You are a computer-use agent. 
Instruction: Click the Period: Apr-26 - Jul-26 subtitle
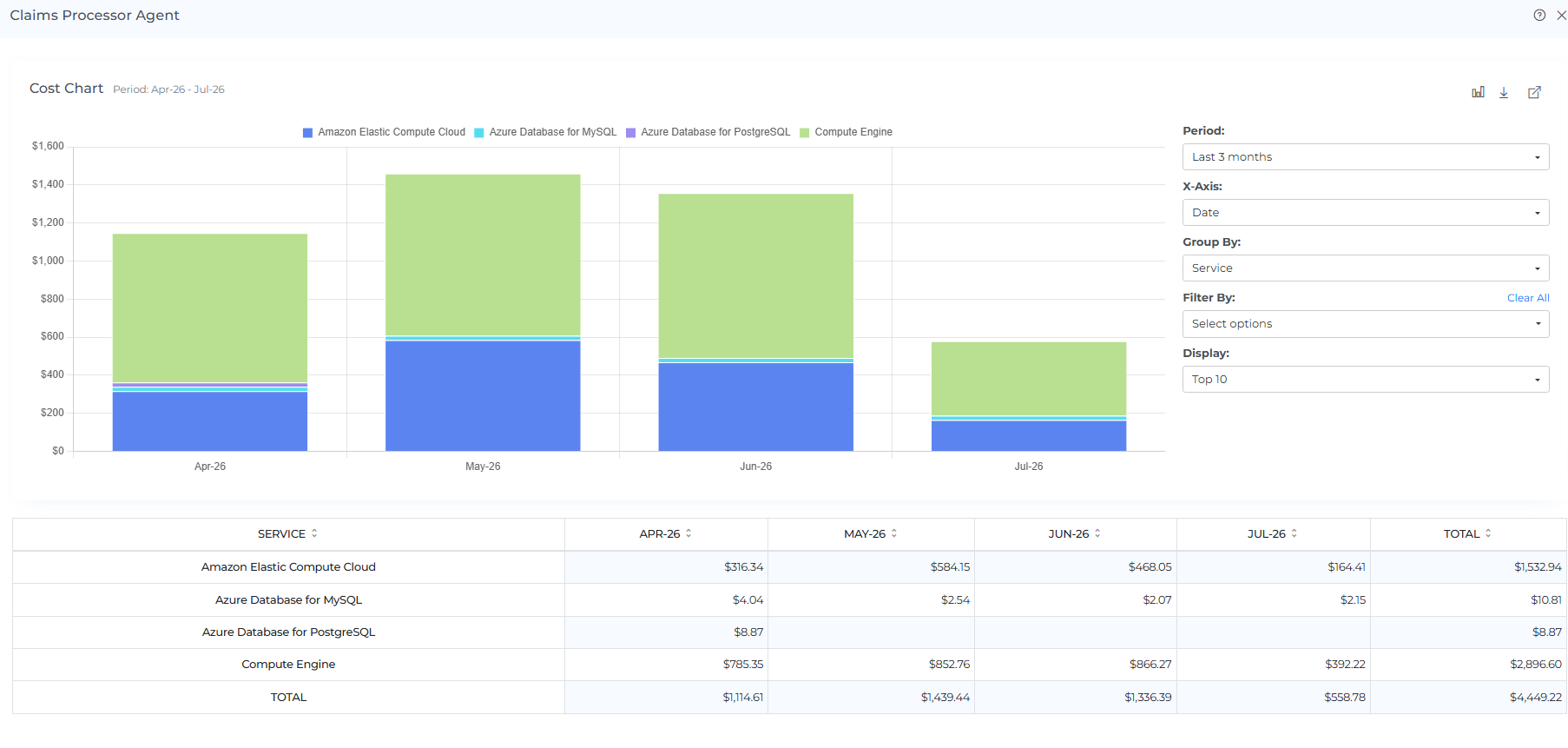tap(168, 89)
